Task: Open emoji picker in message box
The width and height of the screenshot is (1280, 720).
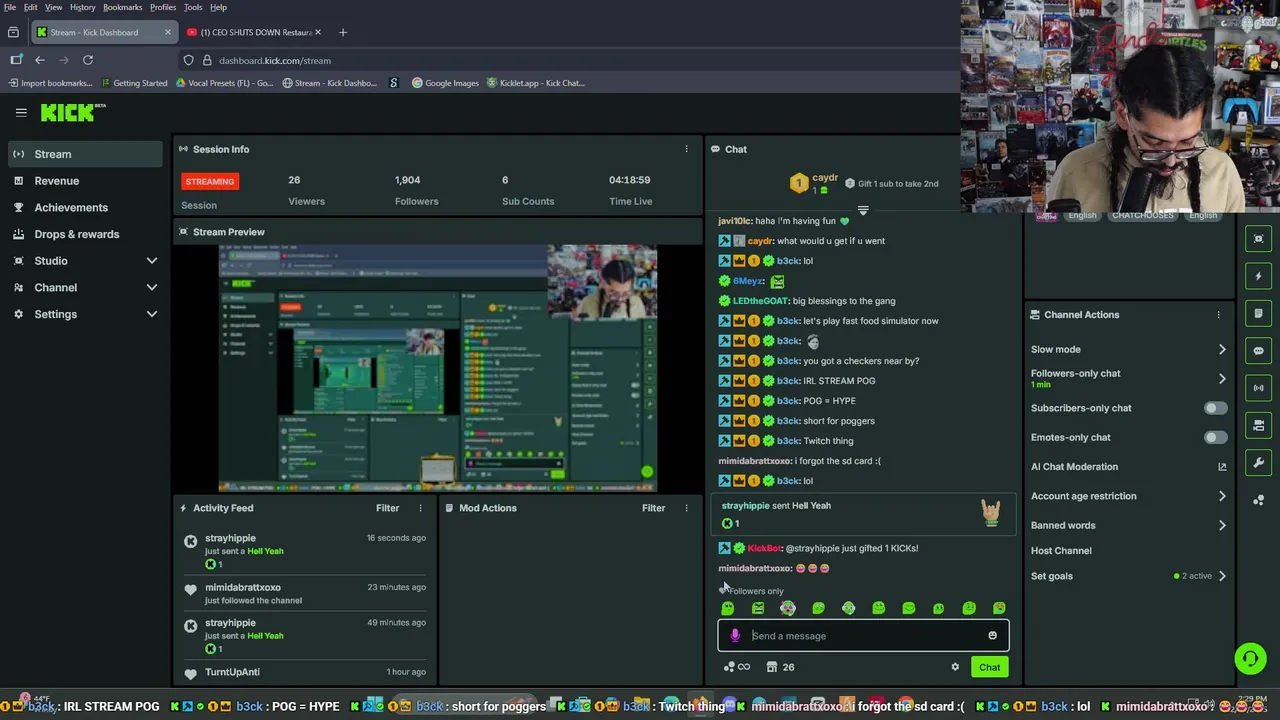Action: (992, 636)
